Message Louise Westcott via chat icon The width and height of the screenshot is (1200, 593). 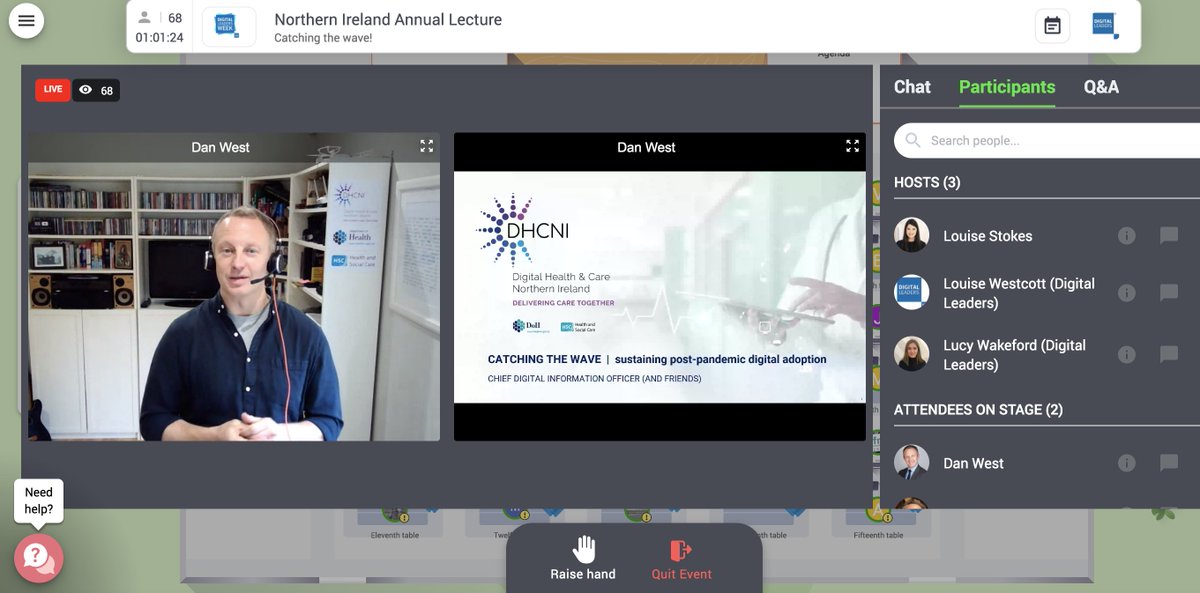pyautogui.click(x=1169, y=293)
